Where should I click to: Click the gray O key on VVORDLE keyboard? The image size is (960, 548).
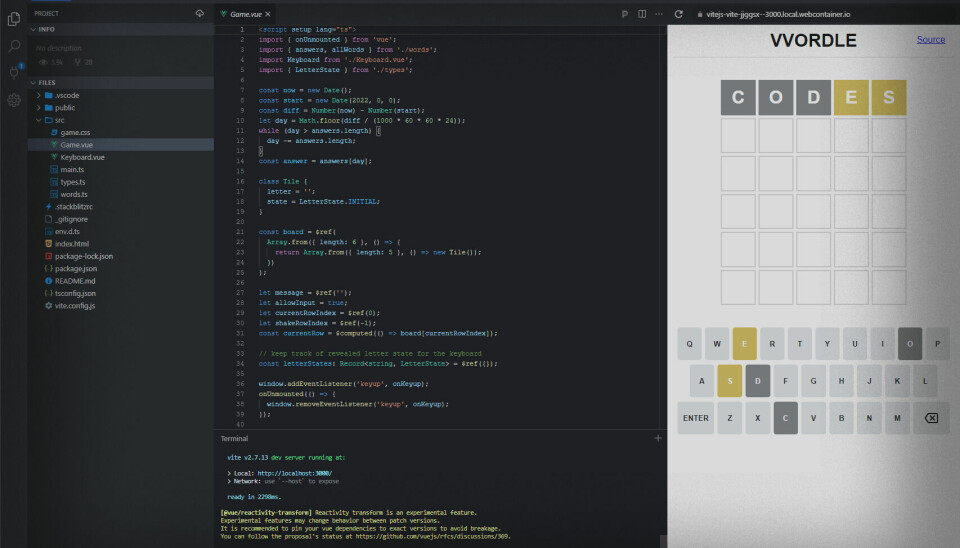(x=910, y=344)
